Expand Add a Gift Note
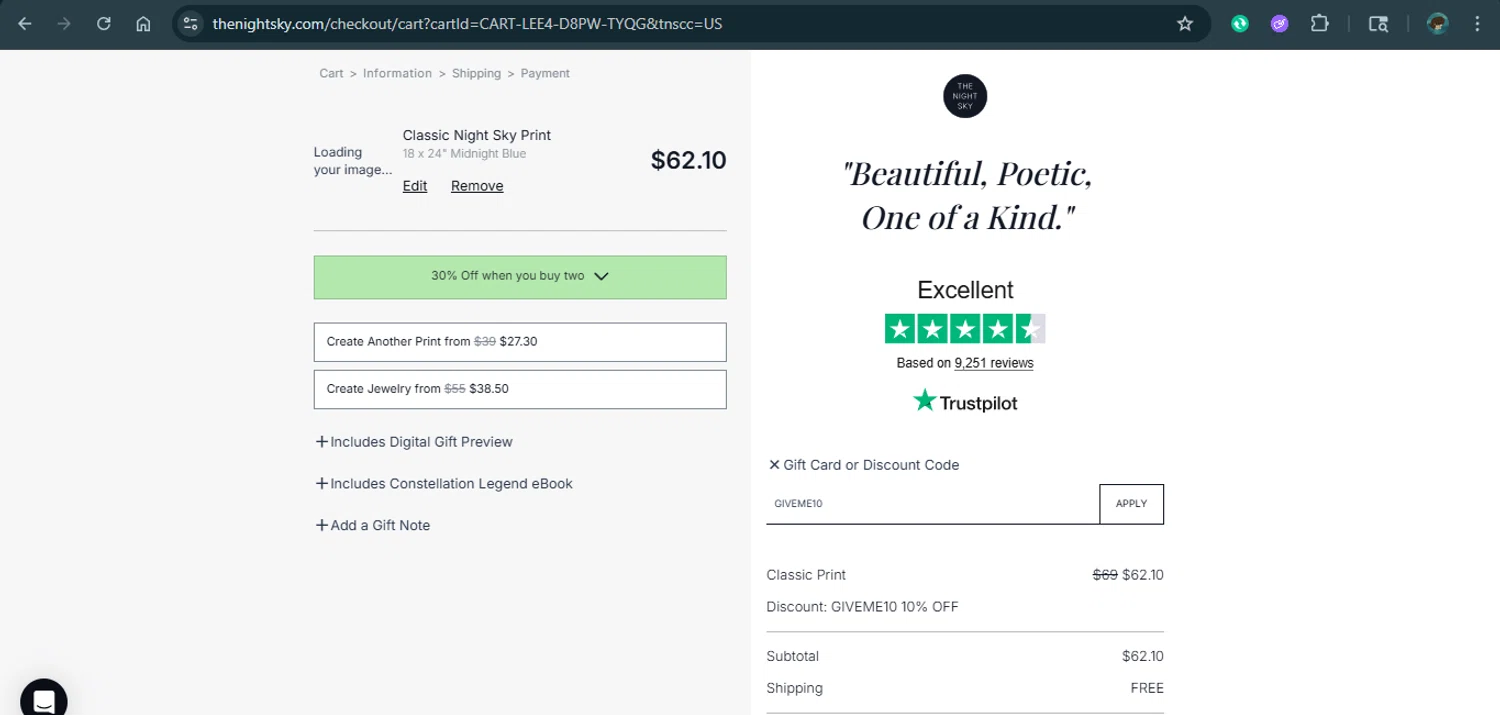The height and width of the screenshot is (715, 1500). (x=373, y=526)
